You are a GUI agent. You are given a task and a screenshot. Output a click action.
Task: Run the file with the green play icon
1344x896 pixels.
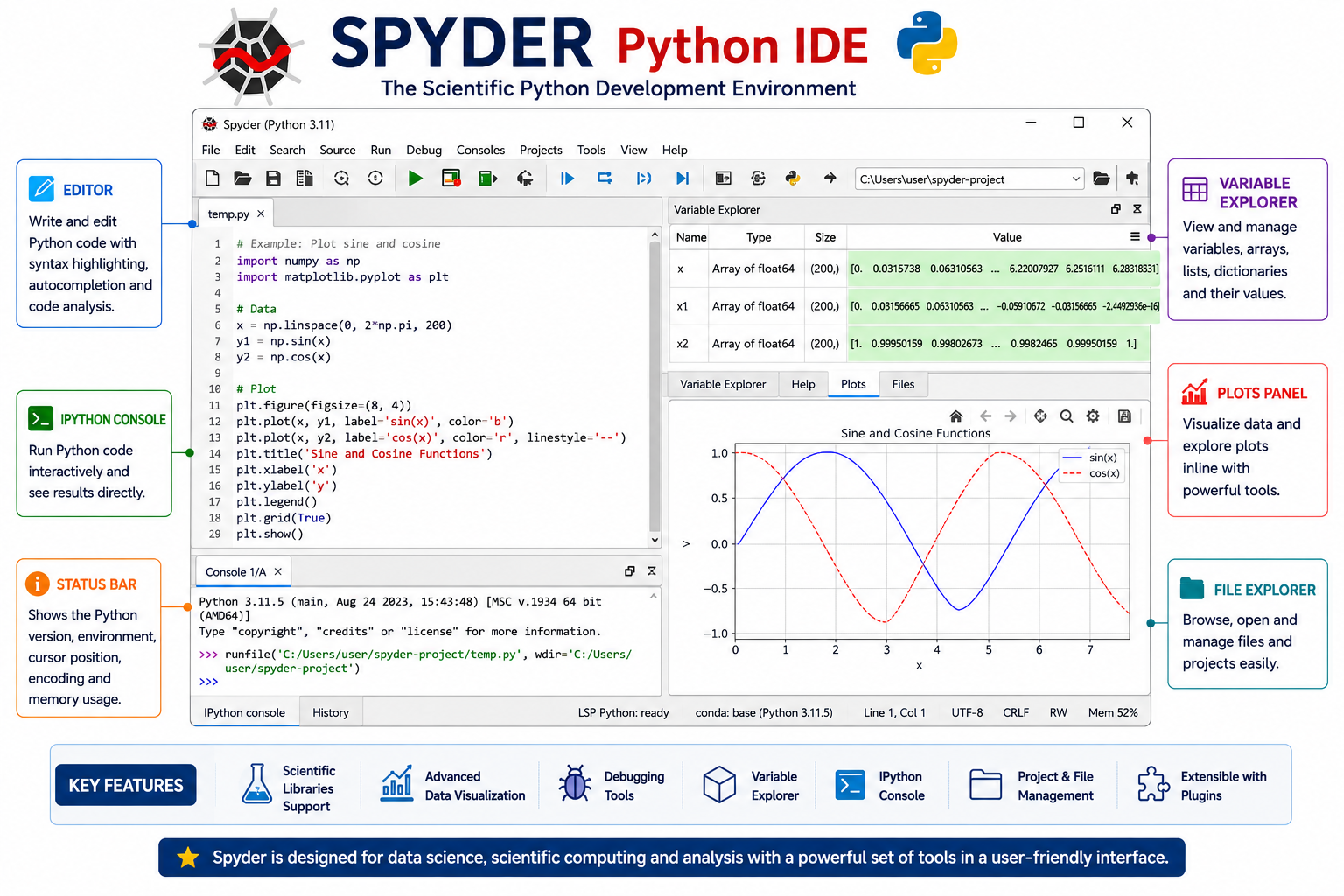click(x=416, y=178)
